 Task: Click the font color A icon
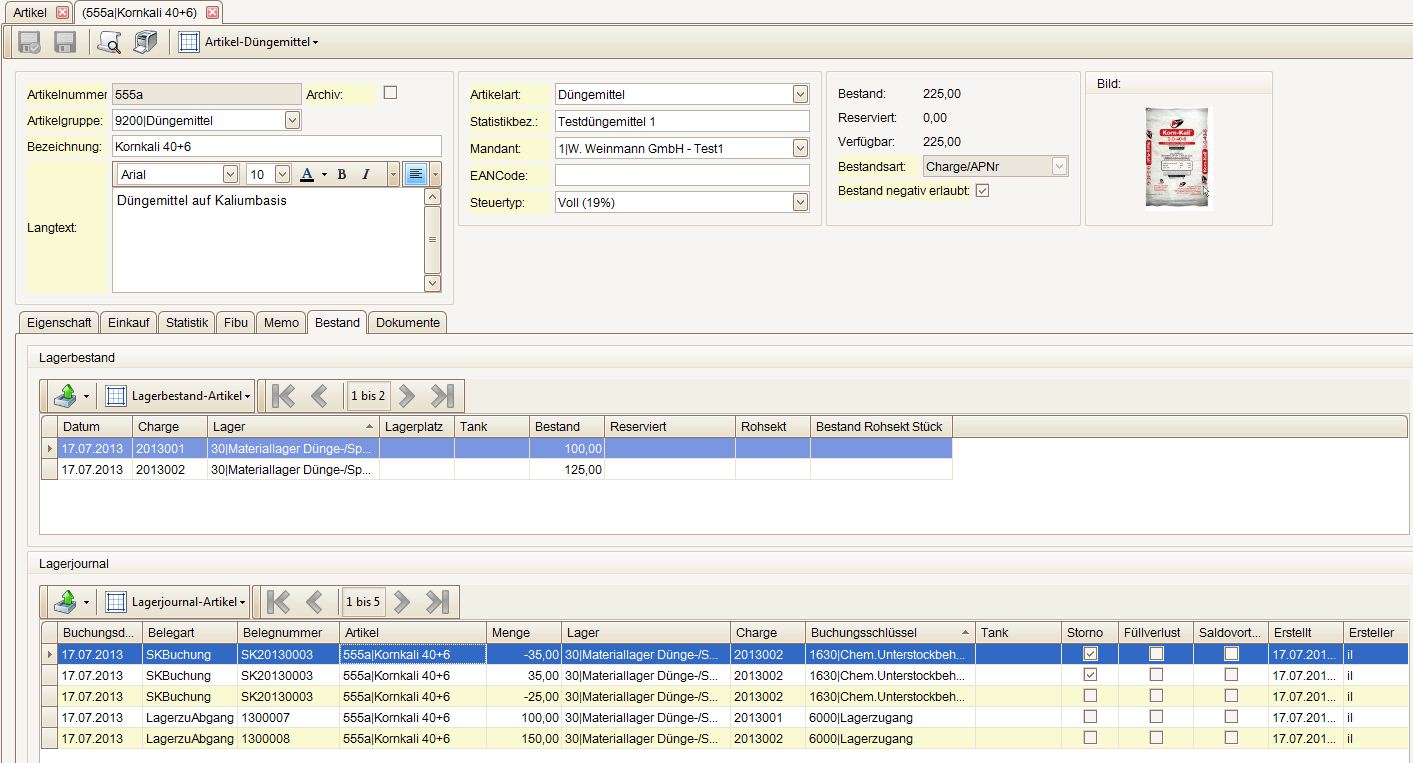pyautogui.click(x=307, y=174)
